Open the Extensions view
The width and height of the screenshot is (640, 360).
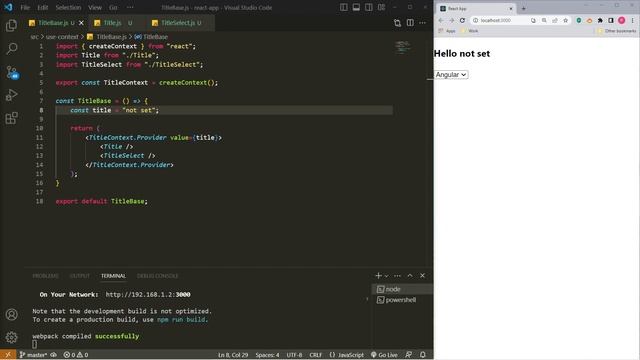coord(11,118)
